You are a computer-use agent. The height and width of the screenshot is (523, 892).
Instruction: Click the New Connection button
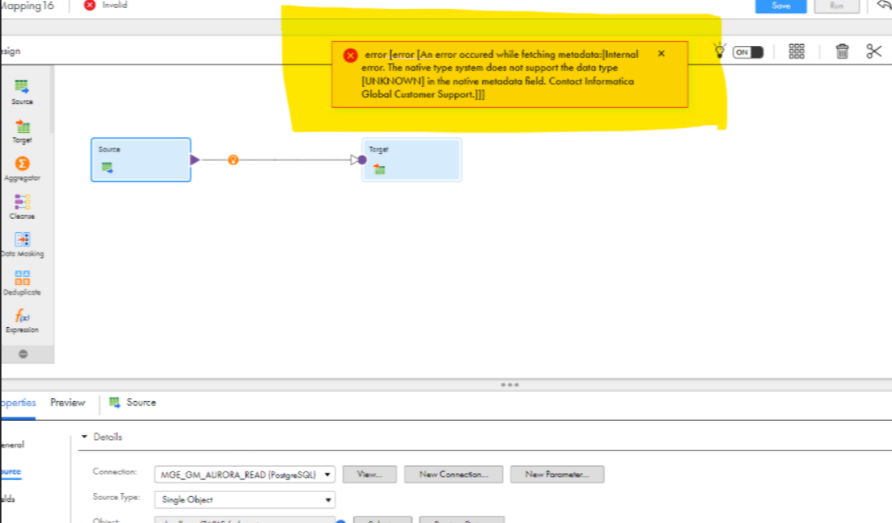453,474
